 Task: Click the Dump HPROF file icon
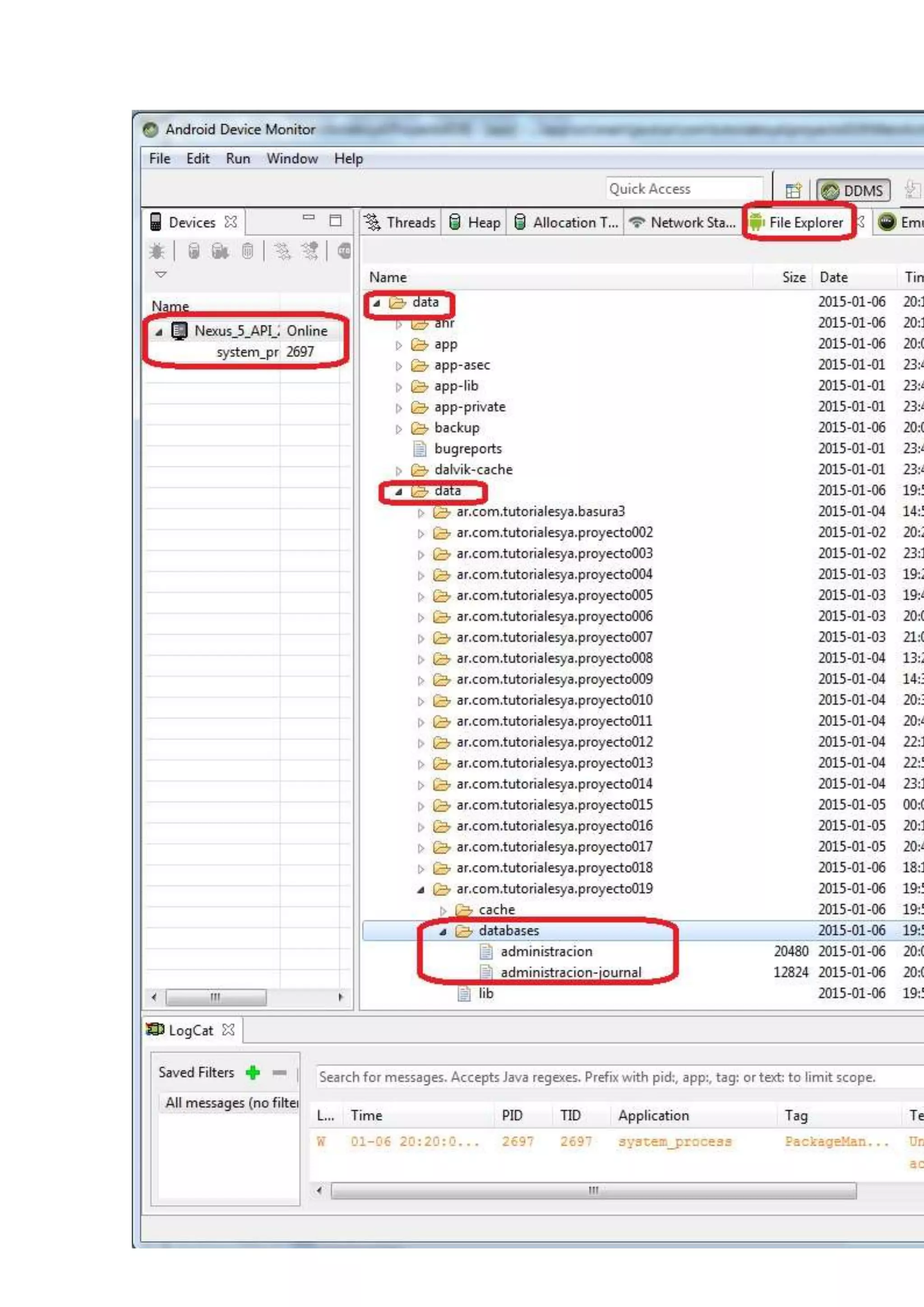[220, 251]
